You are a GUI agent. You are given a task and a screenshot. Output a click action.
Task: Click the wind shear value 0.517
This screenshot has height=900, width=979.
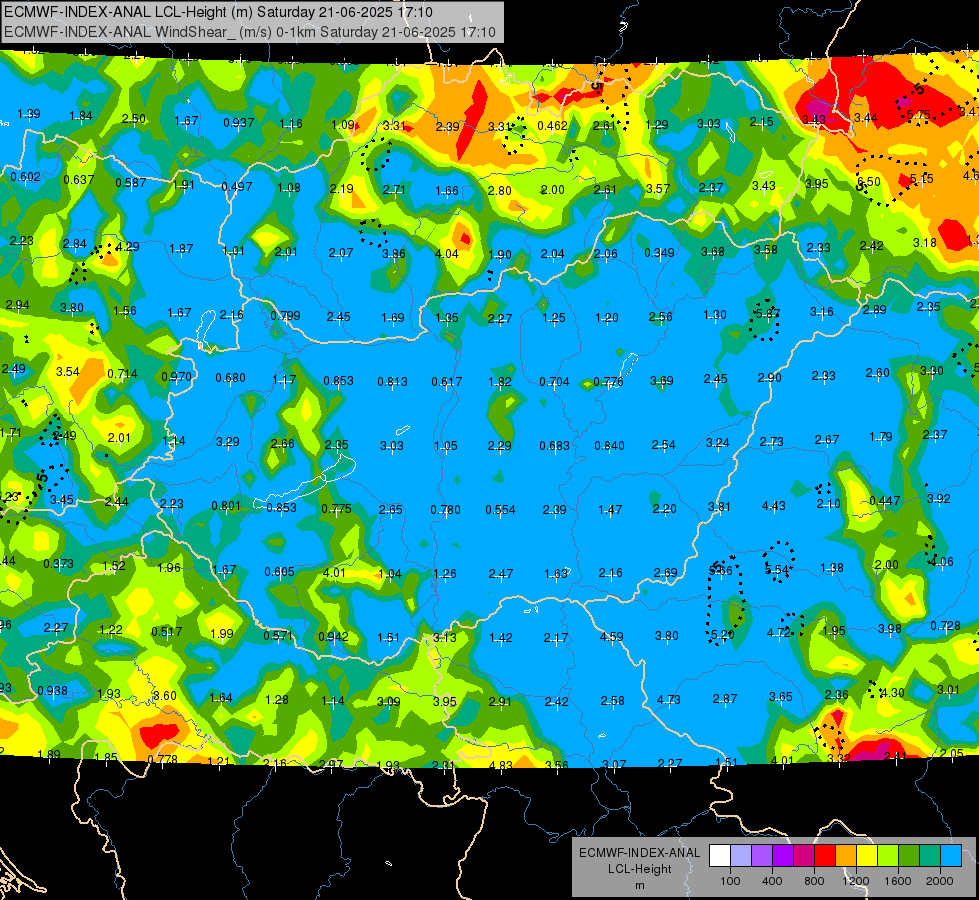[x=167, y=631]
